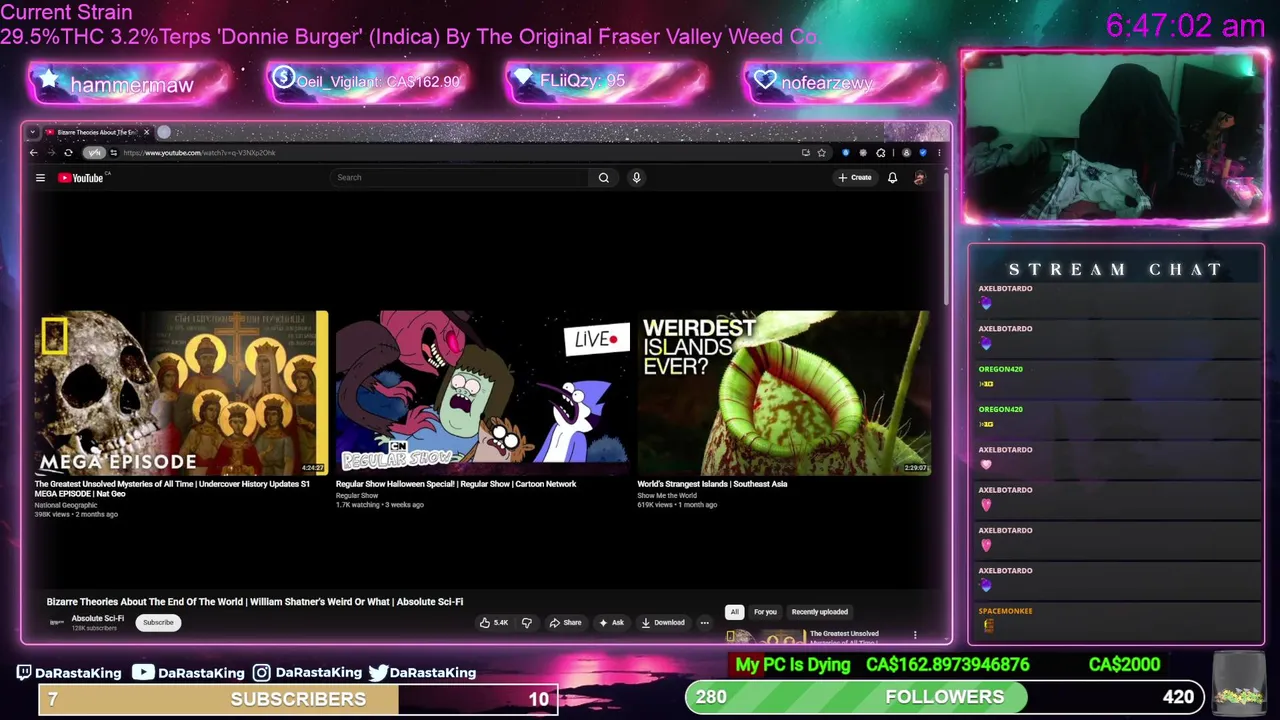This screenshot has height=720, width=1280.
Task: Click the STREAM CHAT header
Action: pyautogui.click(x=1115, y=270)
